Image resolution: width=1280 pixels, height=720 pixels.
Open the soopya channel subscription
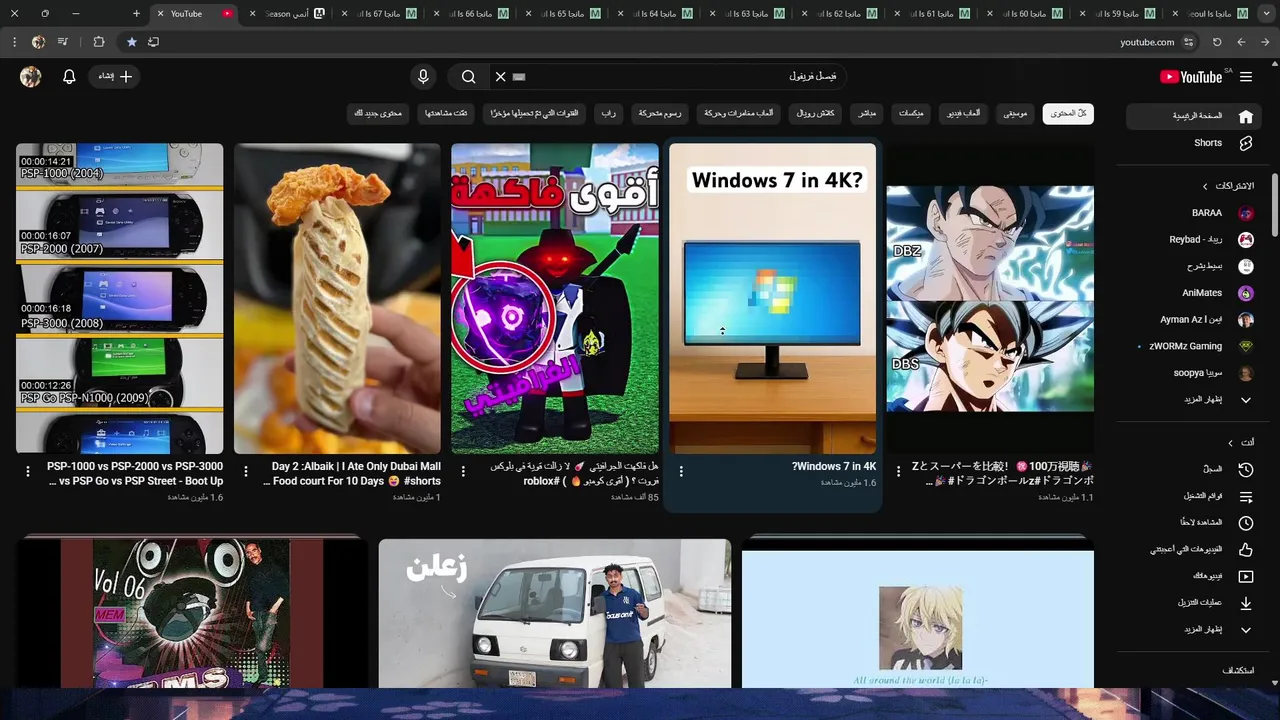click(1192, 373)
